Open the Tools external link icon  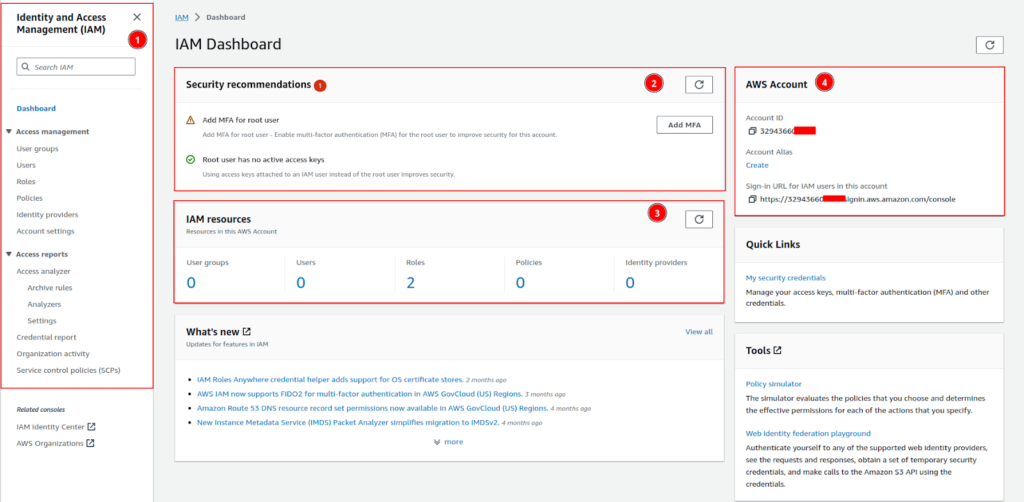click(777, 351)
